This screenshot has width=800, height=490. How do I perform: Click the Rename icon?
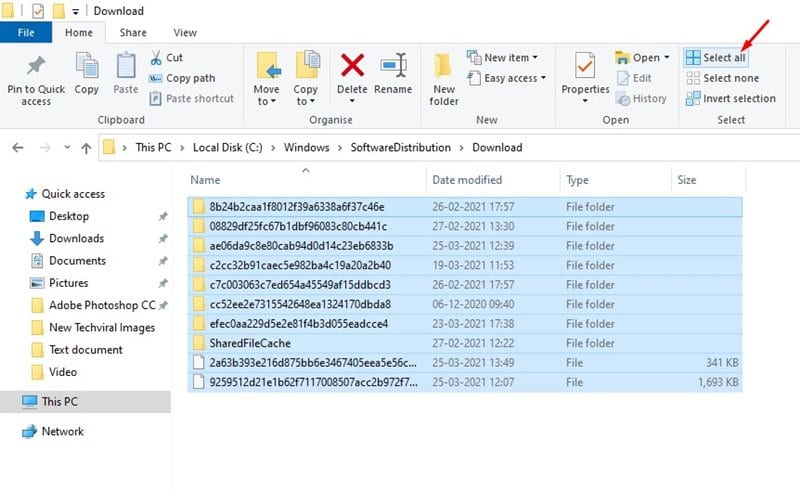click(393, 65)
